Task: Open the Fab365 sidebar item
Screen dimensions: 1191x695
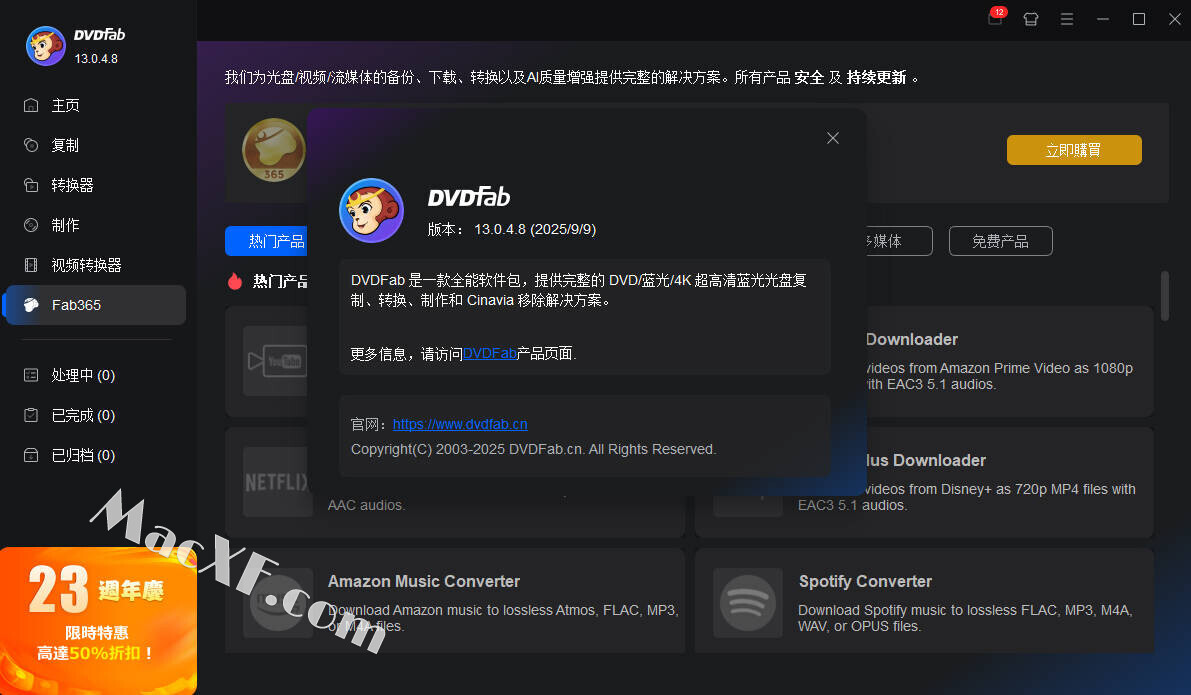Action: pos(76,305)
